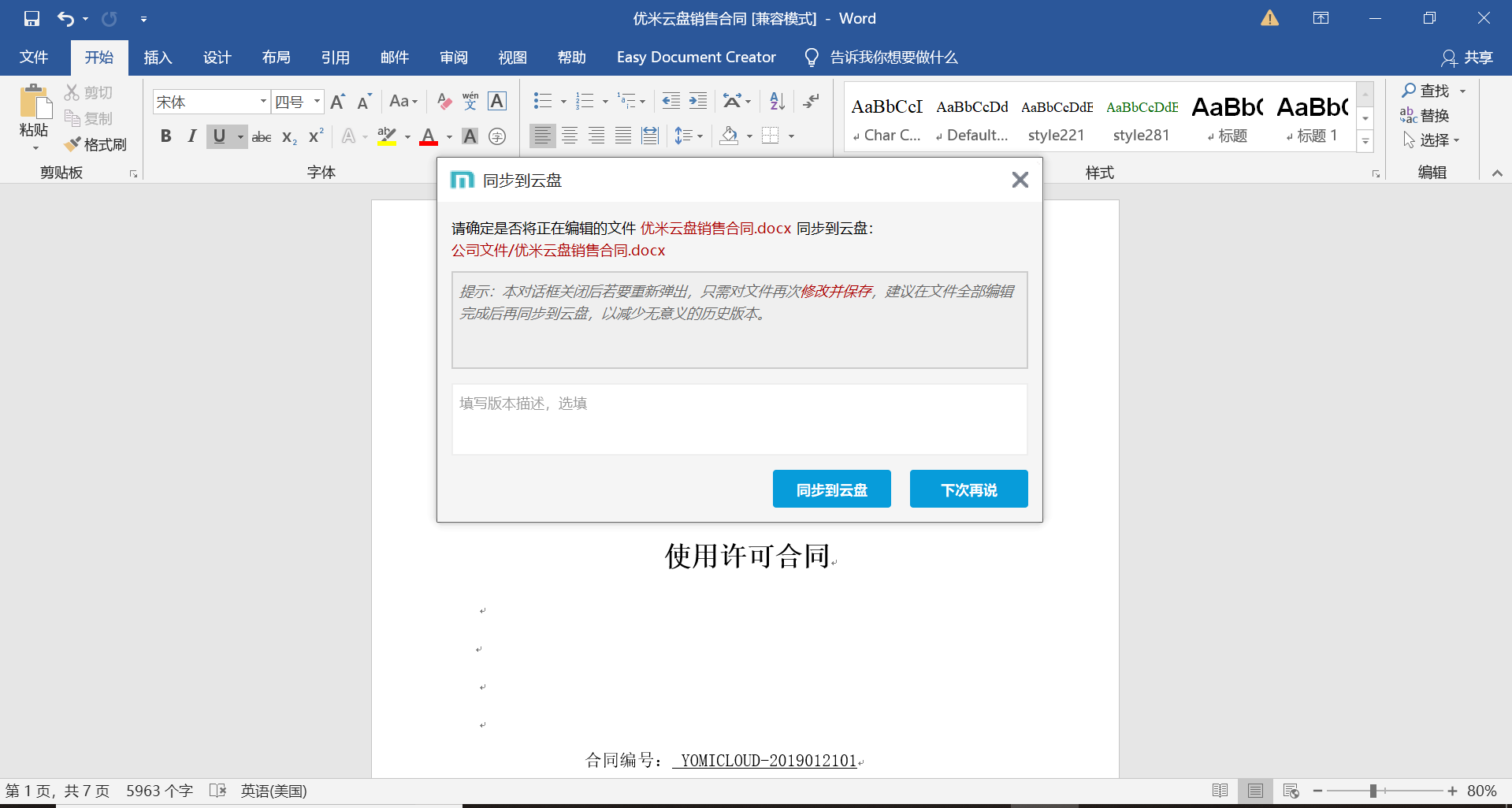Select the Format Painter tool
The height and width of the screenshot is (808, 1512).
(95, 144)
